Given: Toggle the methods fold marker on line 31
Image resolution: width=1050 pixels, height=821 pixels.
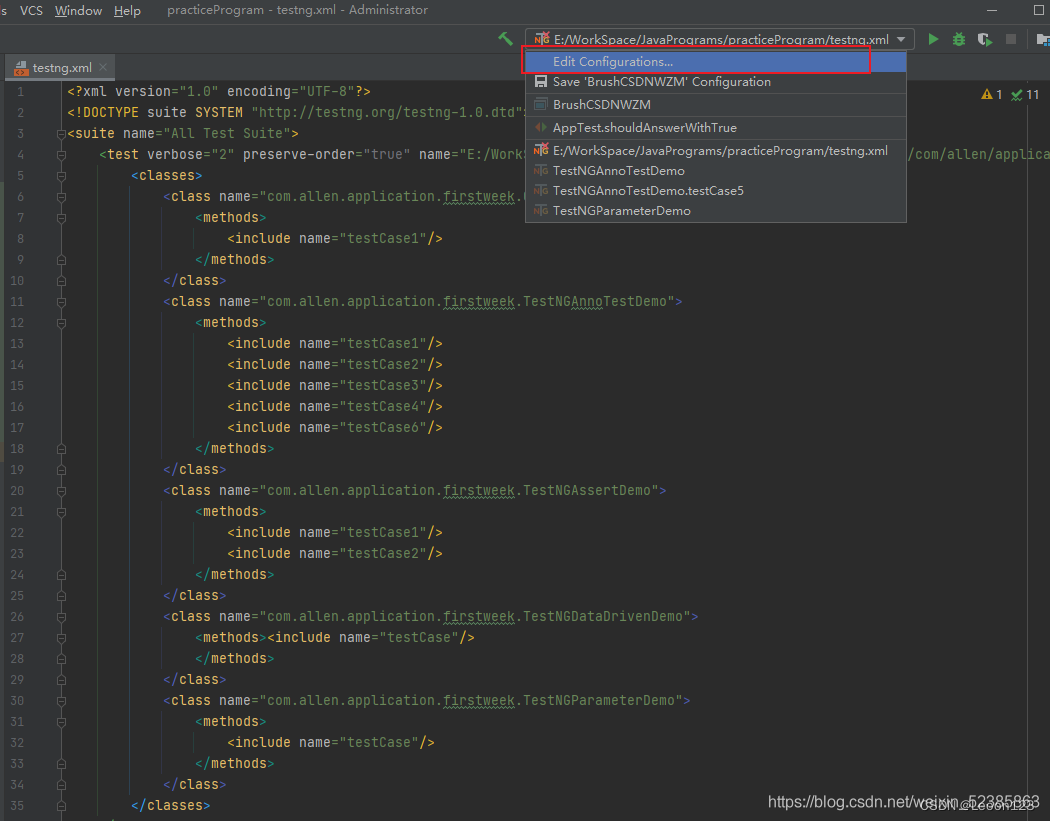Looking at the screenshot, I should (62, 722).
